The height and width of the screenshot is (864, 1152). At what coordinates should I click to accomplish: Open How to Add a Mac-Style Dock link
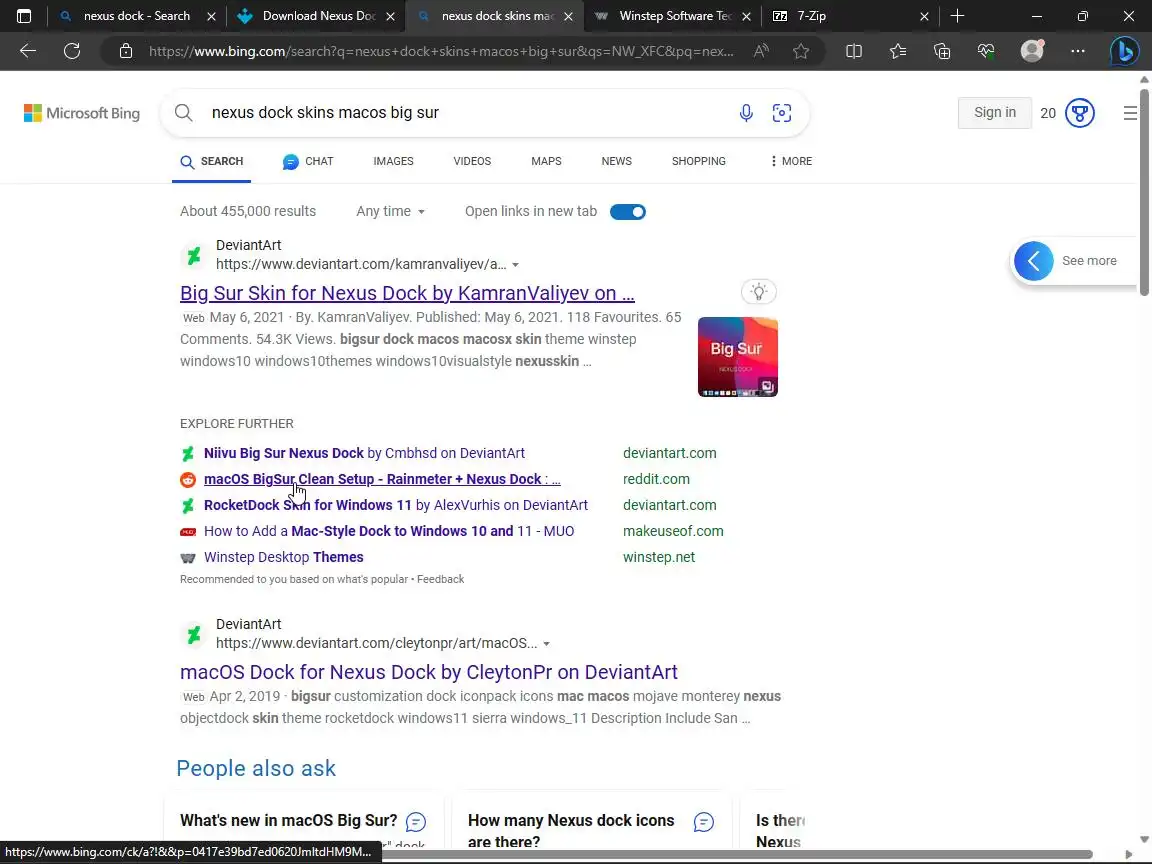389,531
